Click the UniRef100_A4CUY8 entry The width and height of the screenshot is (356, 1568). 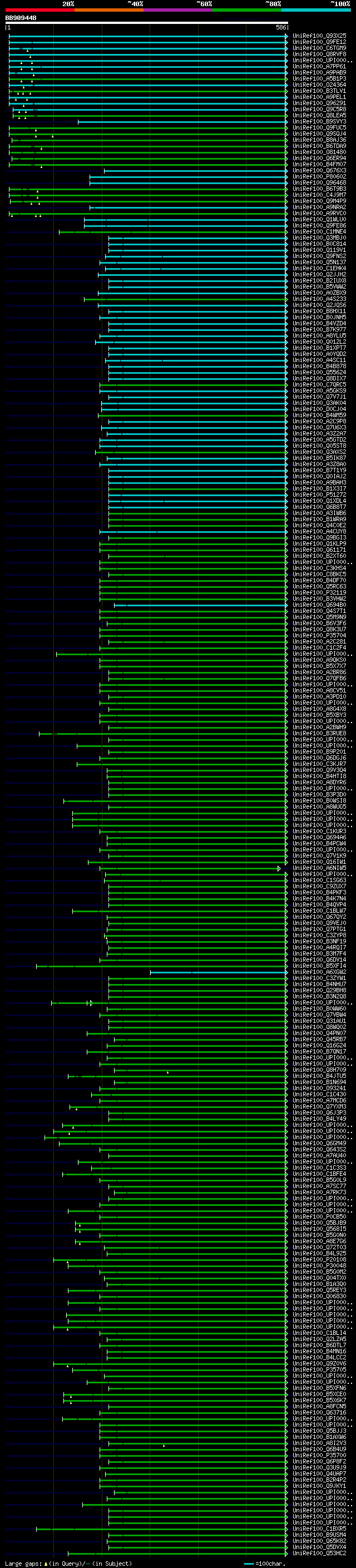coord(319,531)
